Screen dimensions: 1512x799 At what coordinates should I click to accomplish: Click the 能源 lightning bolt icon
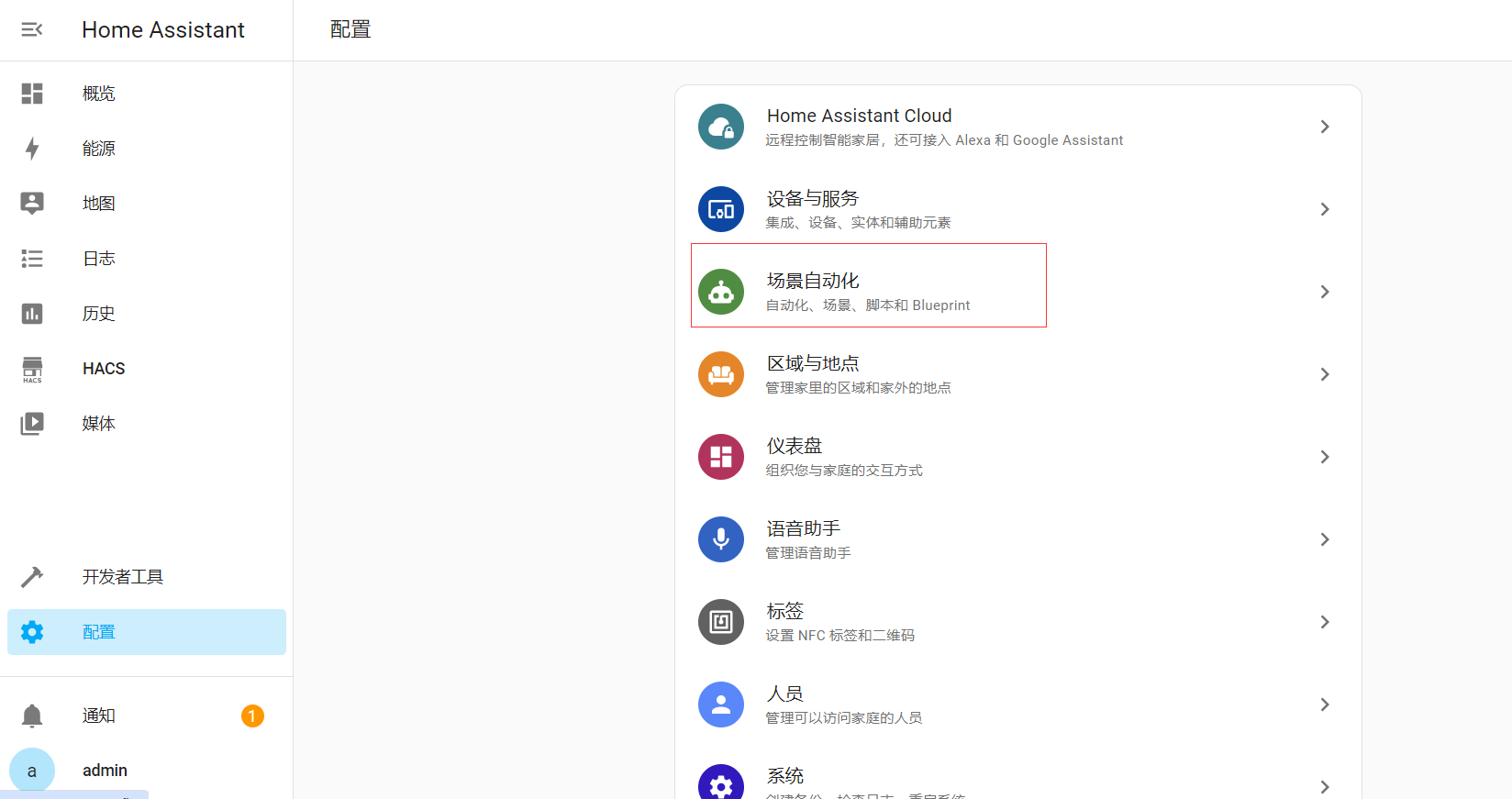coord(32,149)
